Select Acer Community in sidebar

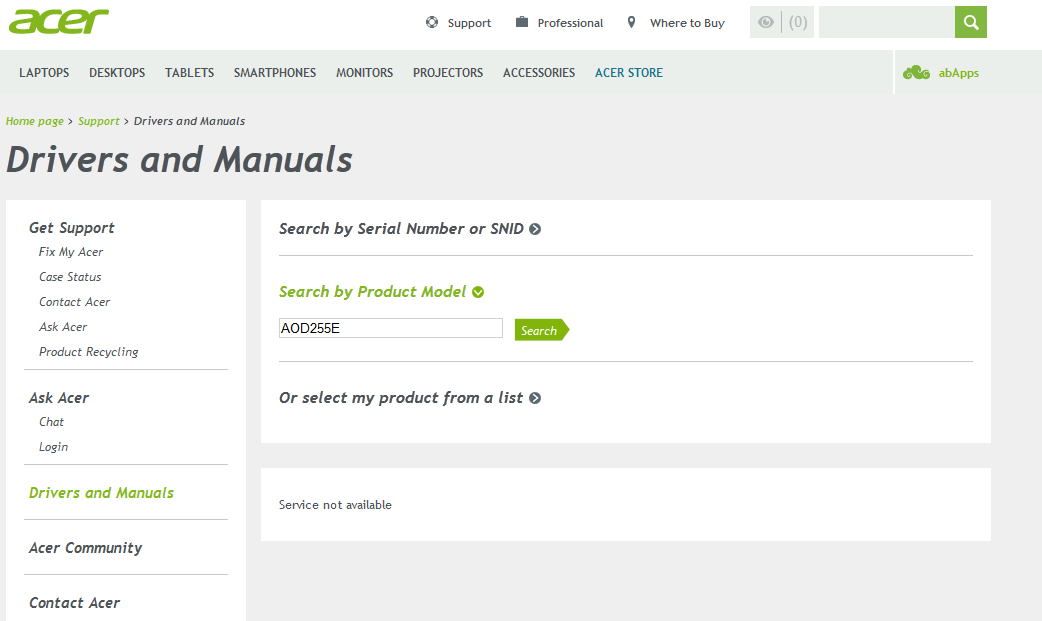click(x=85, y=548)
